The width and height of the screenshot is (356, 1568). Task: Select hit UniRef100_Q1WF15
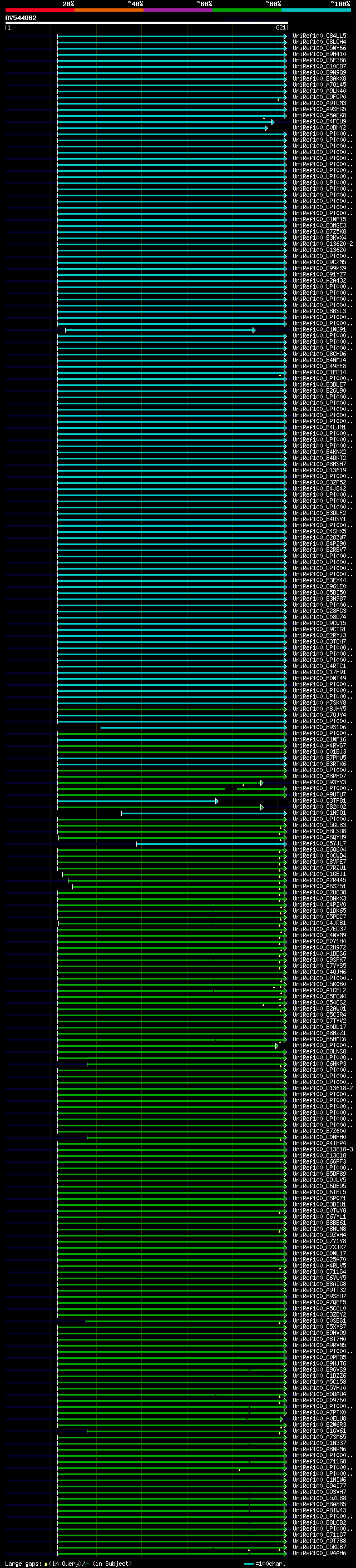click(319, 219)
